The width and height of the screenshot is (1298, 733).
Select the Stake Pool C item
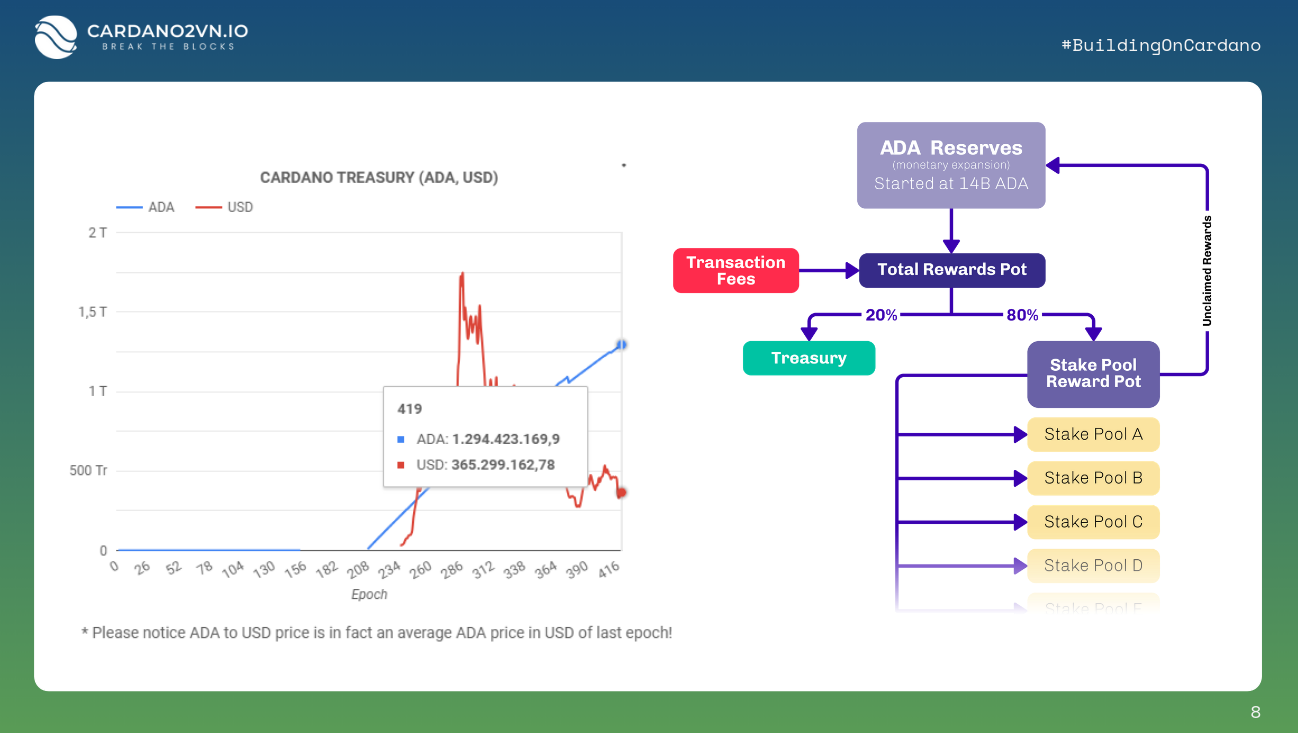click(x=1093, y=522)
